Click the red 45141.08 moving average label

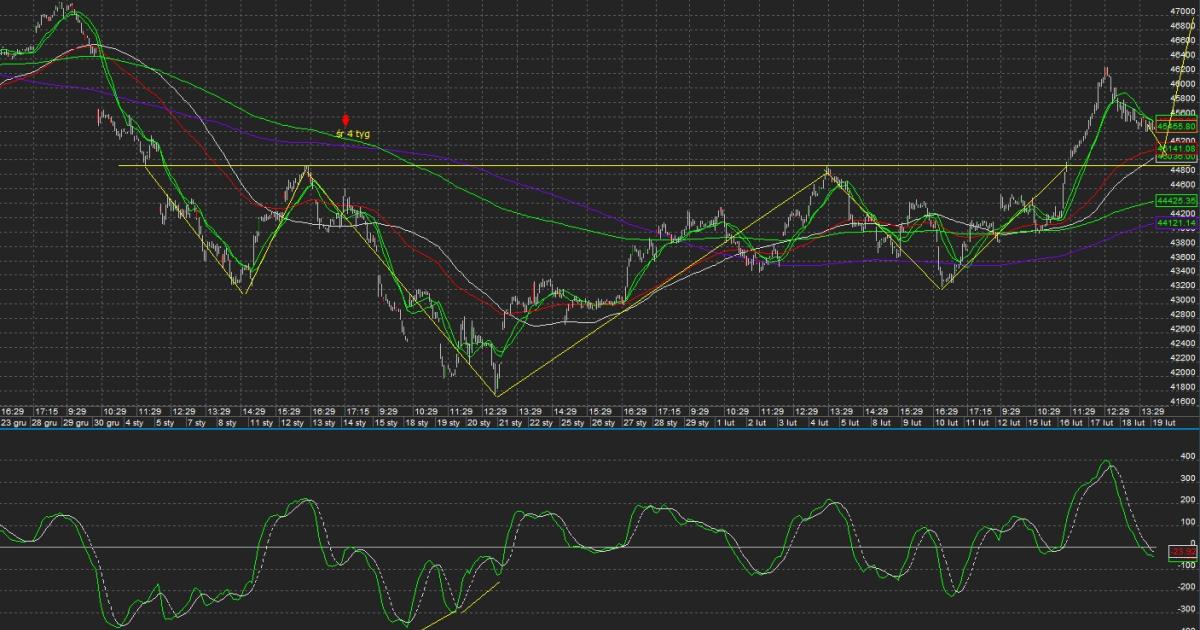point(1177,148)
